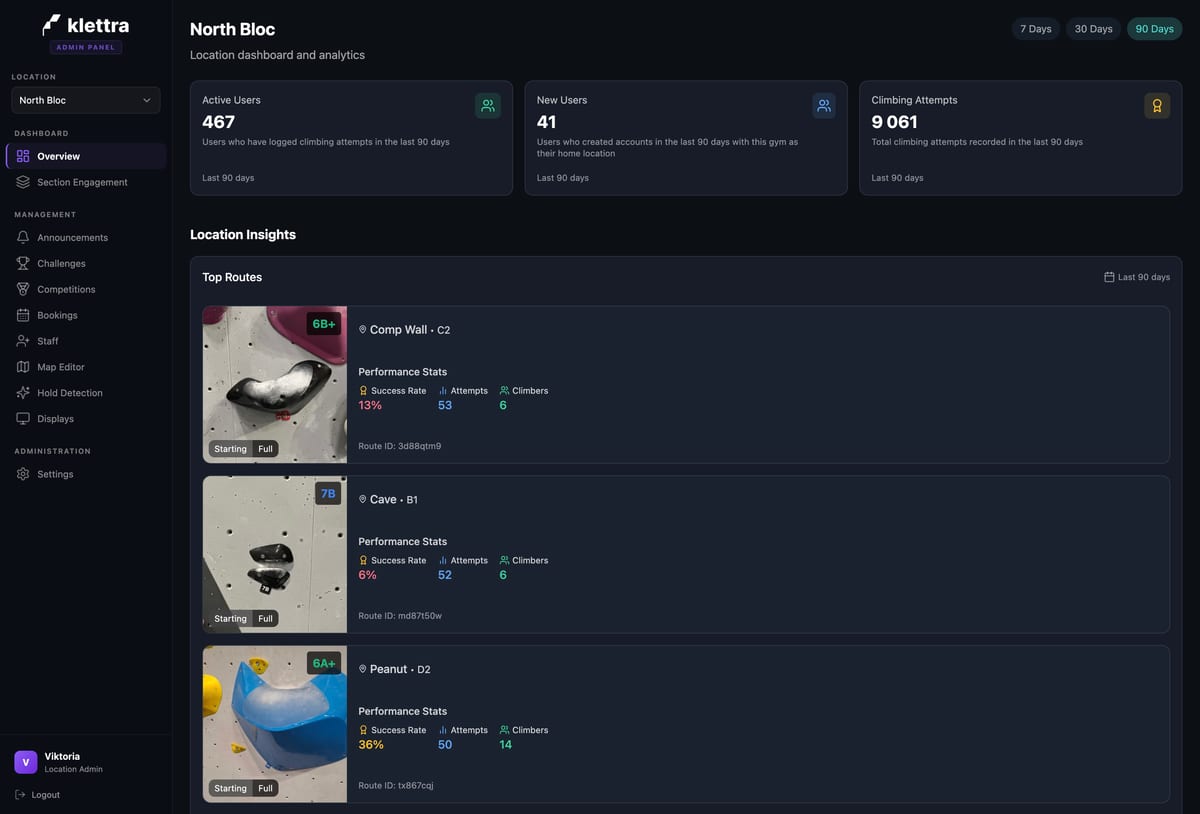Go to the Staff page

tap(86, 341)
